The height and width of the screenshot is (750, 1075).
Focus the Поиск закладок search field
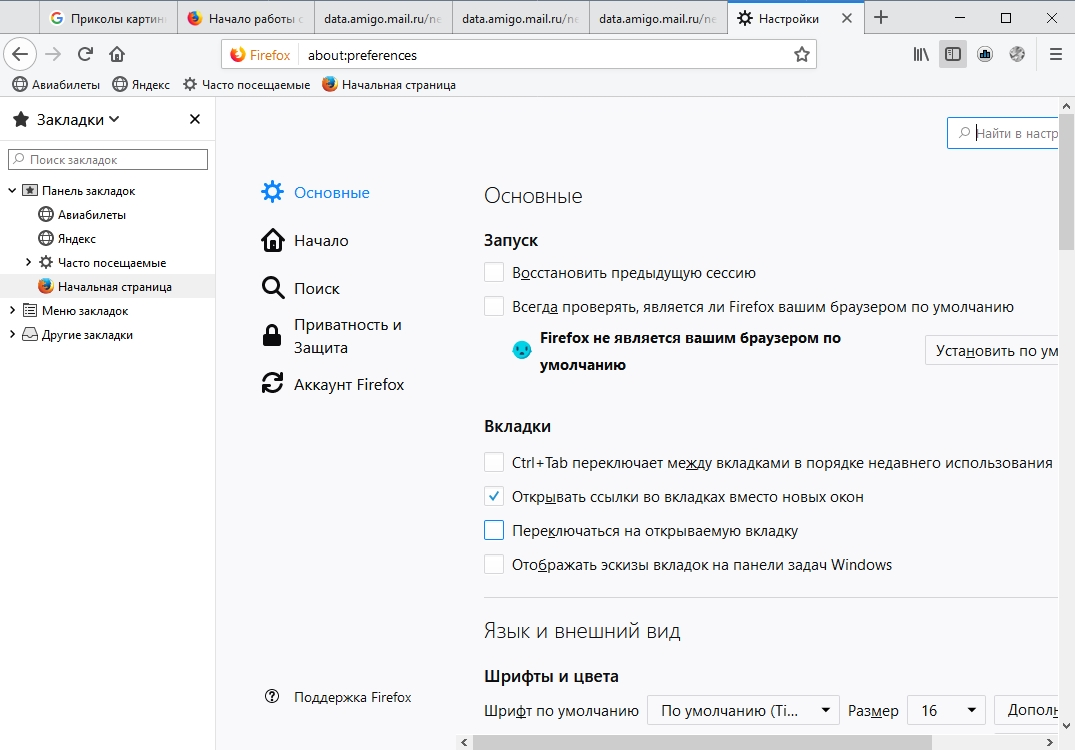(x=108, y=160)
